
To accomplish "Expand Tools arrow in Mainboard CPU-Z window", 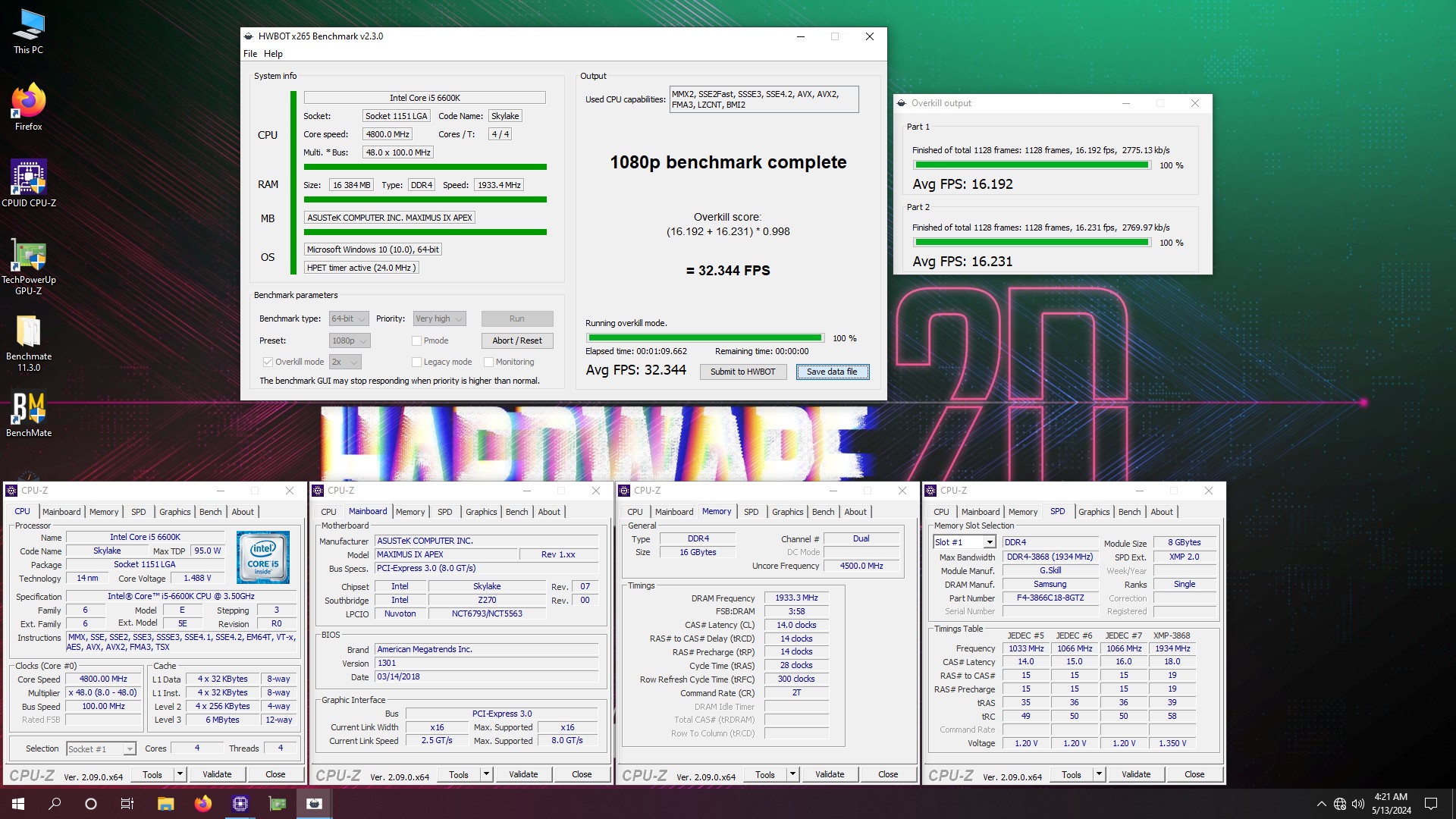I will coord(486,774).
